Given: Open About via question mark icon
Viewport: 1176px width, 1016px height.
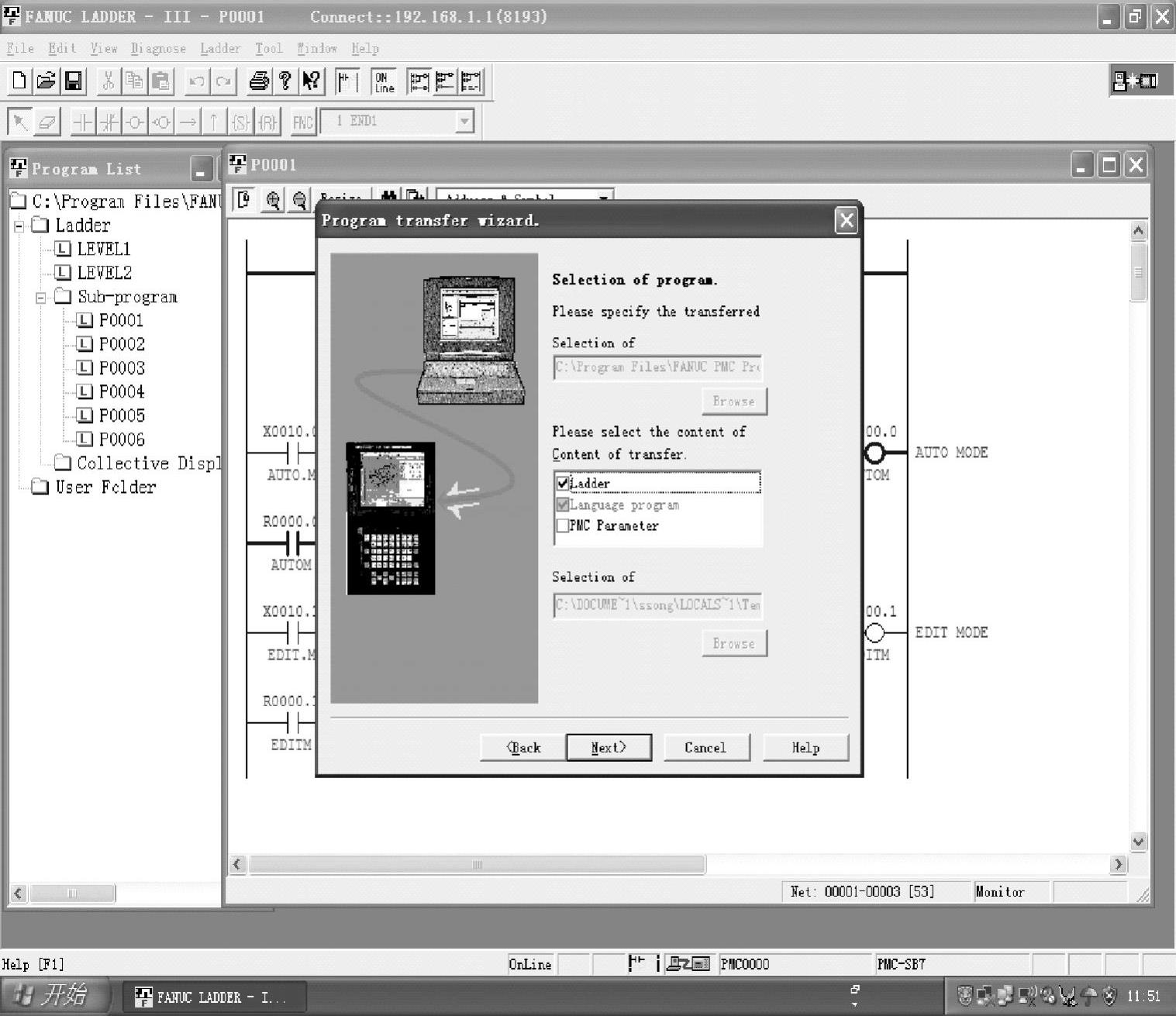Looking at the screenshot, I should pos(285,81).
